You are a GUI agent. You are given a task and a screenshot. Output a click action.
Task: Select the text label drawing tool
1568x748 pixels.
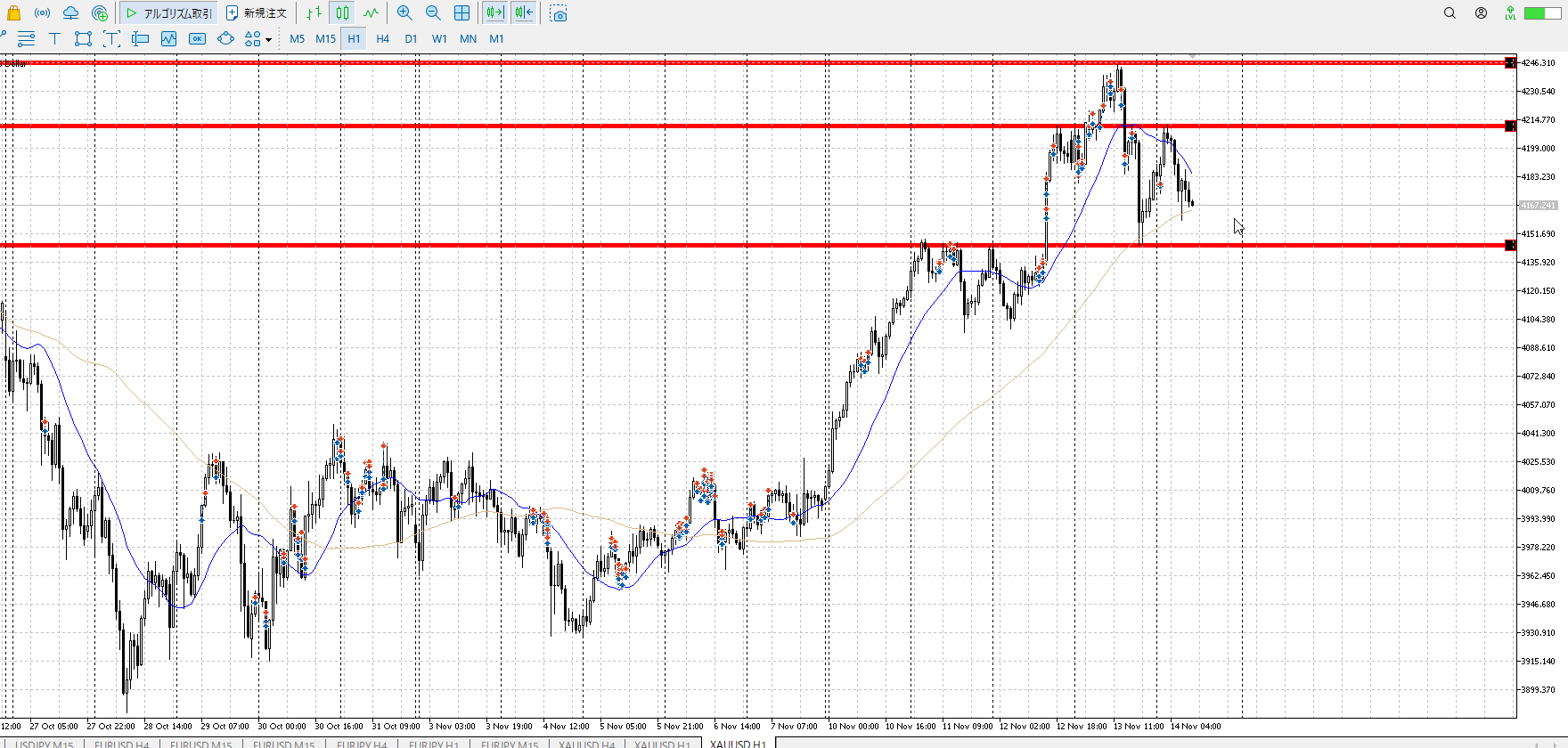[54, 38]
